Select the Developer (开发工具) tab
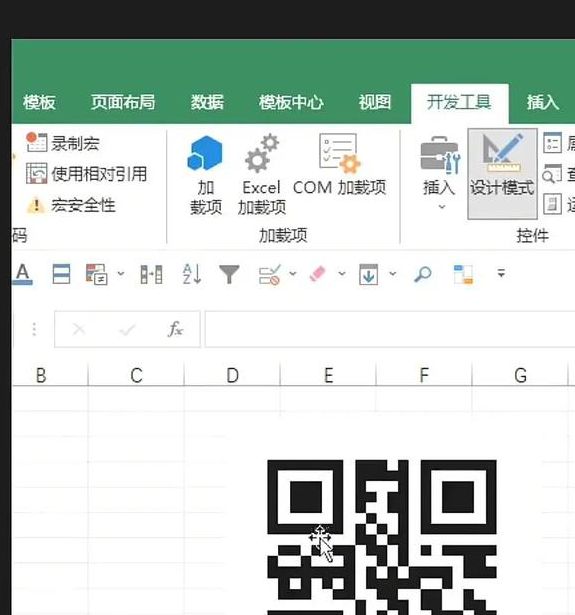Viewport: 575px width, 615px height. pyautogui.click(x=459, y=103)
